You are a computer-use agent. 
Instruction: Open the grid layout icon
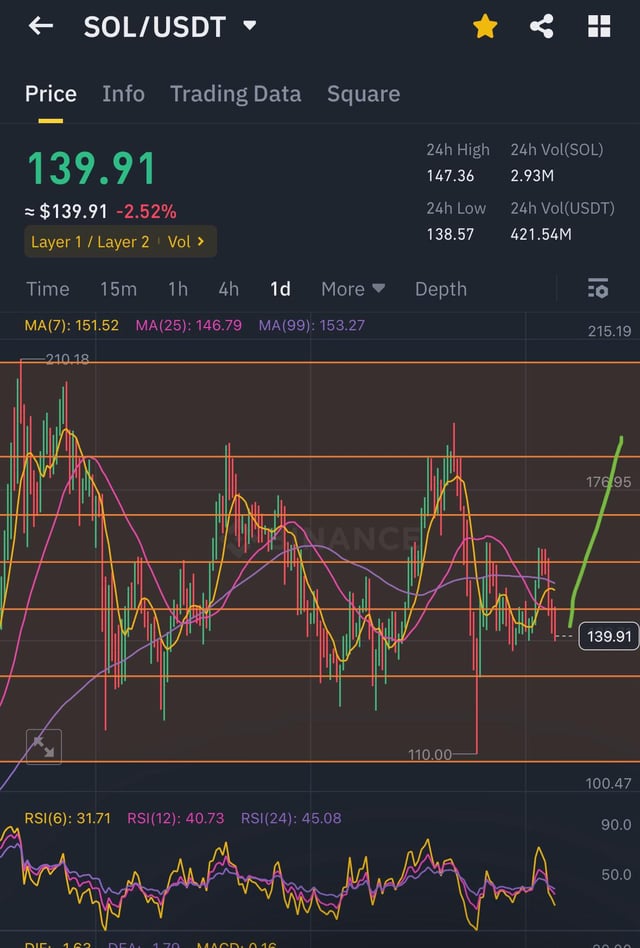click(x=599, y=27)
